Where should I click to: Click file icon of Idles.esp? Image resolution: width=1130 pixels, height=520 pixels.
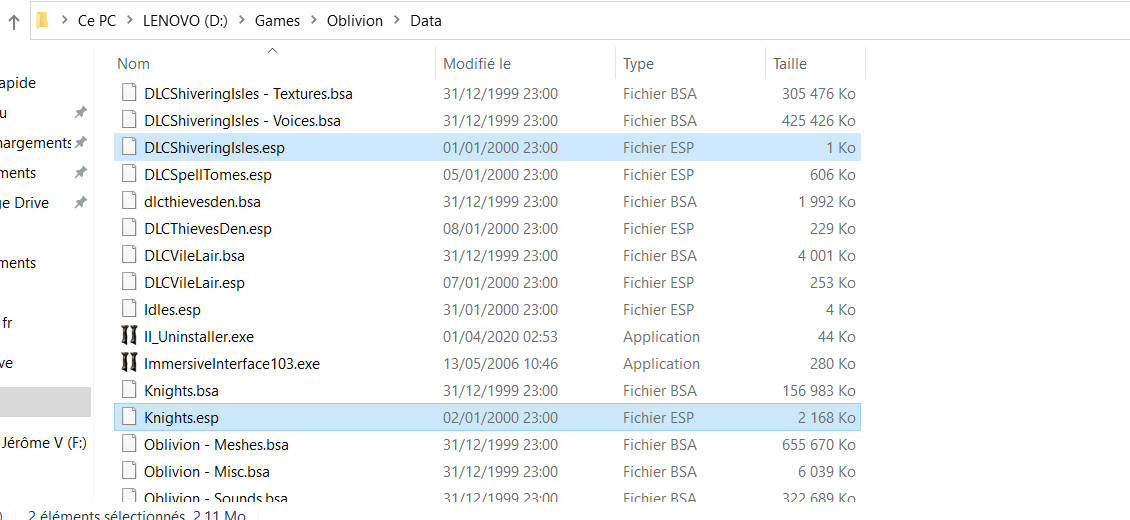[x=129, y=310]
